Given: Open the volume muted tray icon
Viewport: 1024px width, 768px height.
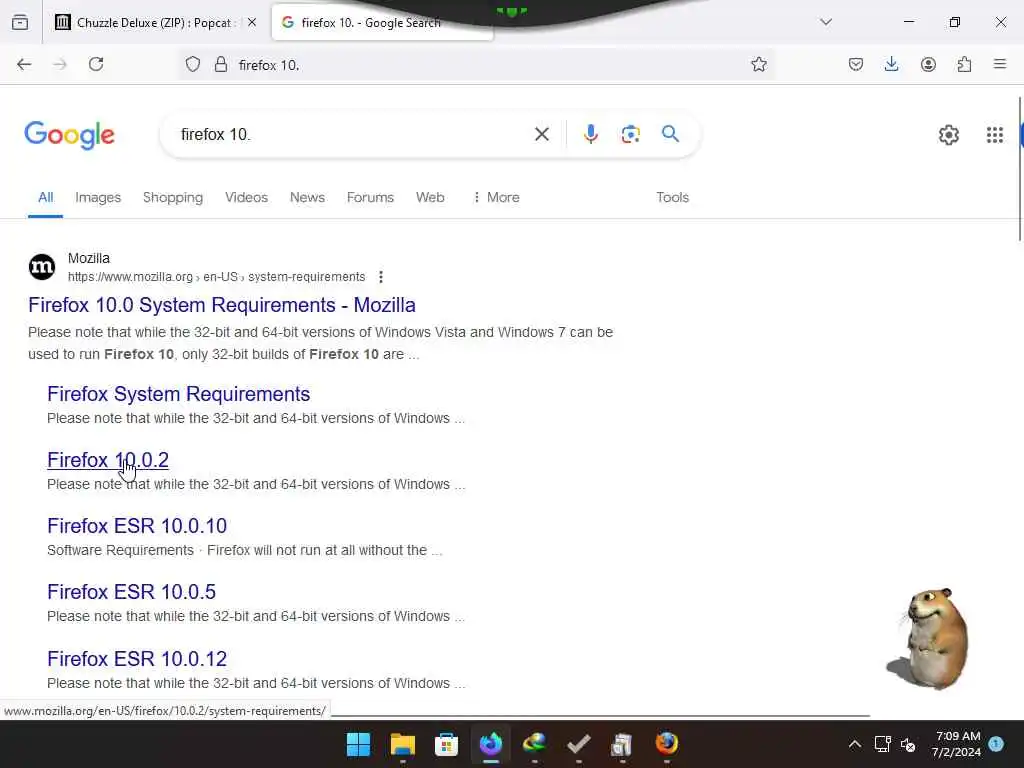Looking at the screenshot, I should click(908, 744).
